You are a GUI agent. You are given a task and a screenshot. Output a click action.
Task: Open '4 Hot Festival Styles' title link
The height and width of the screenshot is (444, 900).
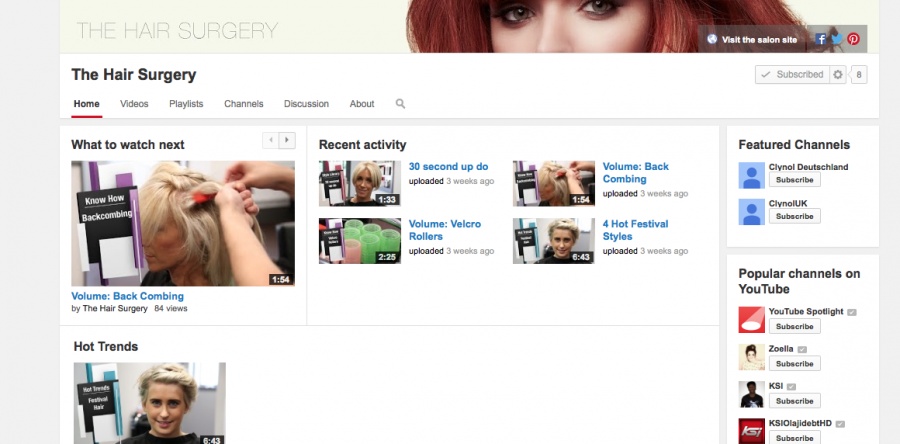(x=635, y=230)
